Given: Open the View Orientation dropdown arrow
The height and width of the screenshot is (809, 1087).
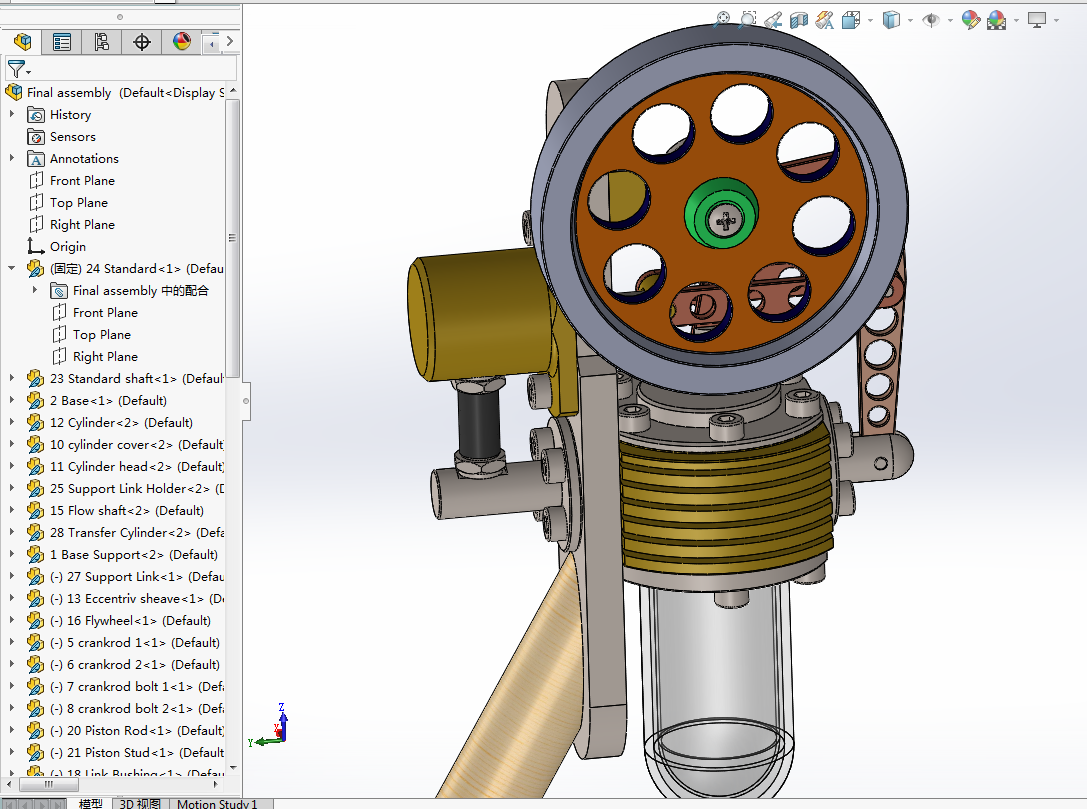Looking at the screenshot, I should click(870, 21).
